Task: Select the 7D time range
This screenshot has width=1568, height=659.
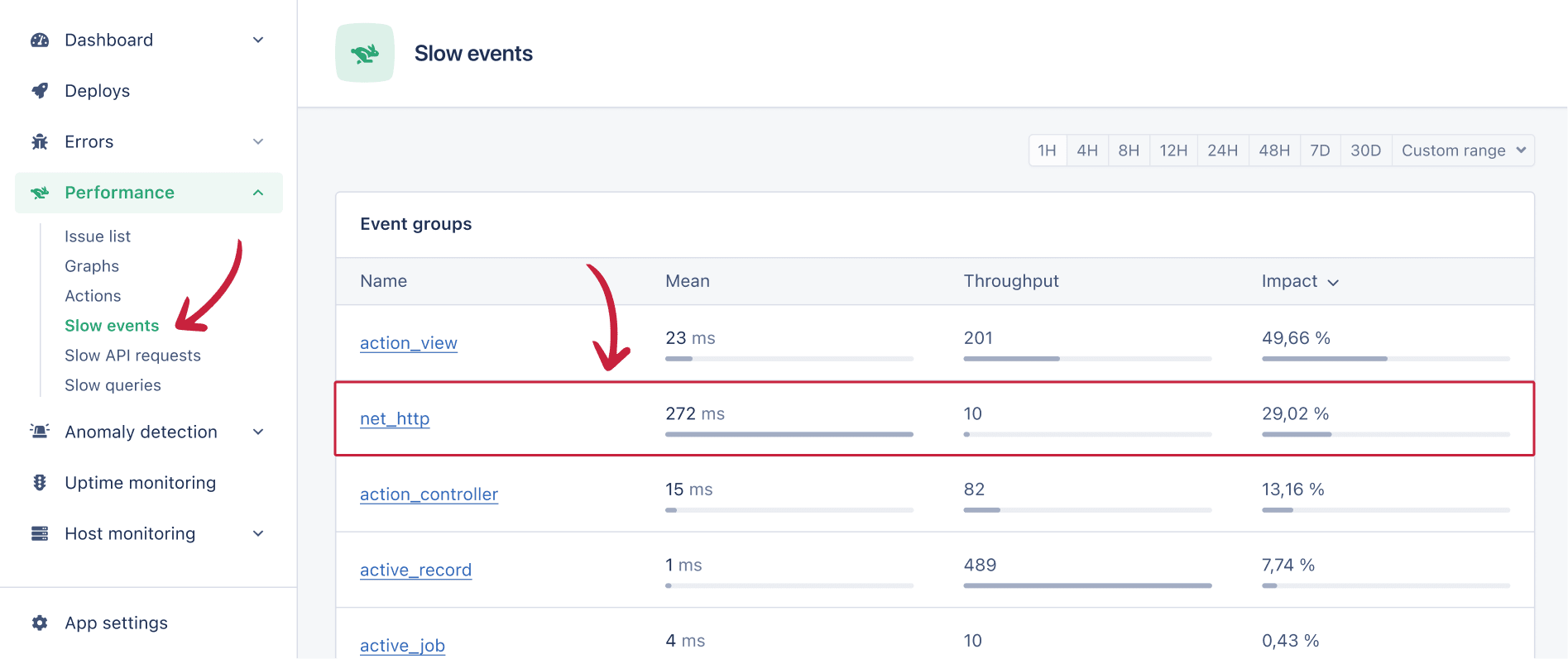Action: point(1320,150)
